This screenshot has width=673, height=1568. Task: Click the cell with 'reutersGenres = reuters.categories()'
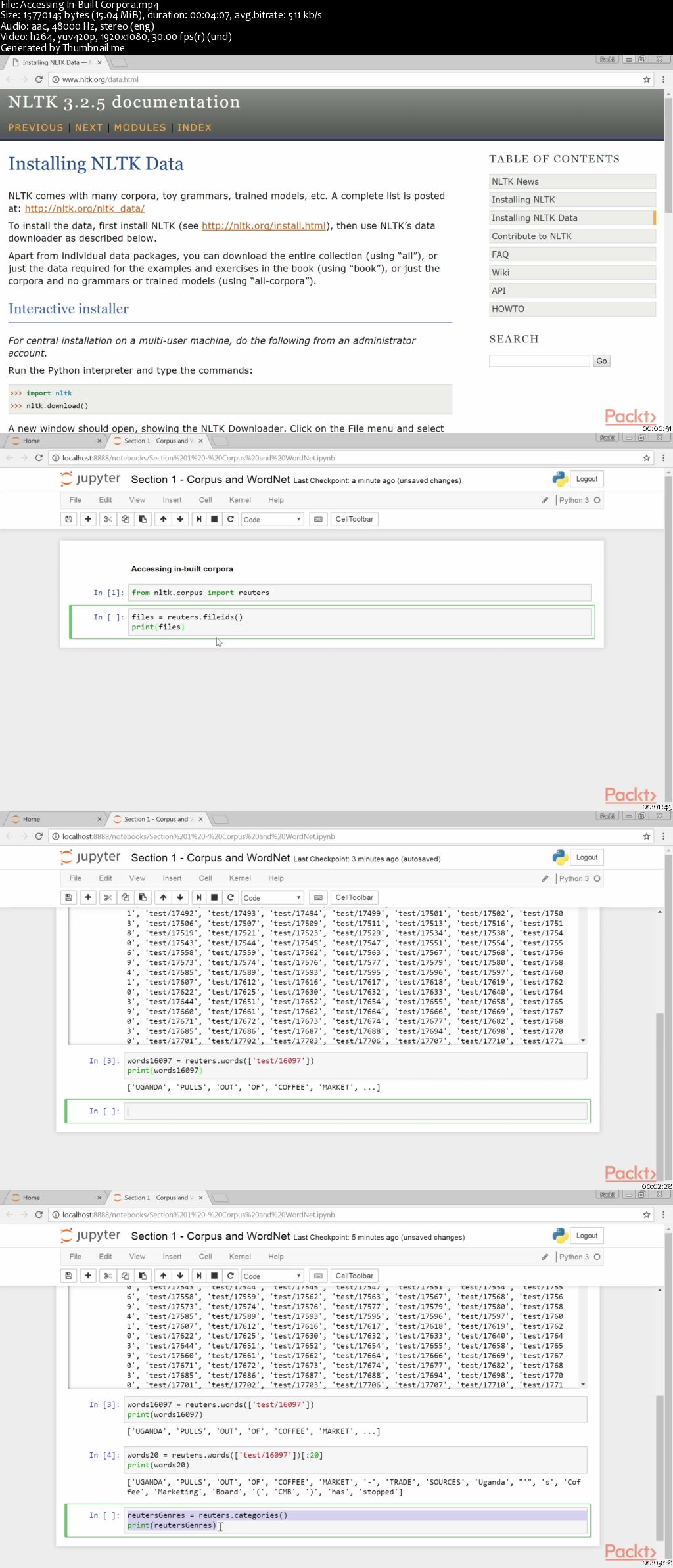pos(355,1521)
